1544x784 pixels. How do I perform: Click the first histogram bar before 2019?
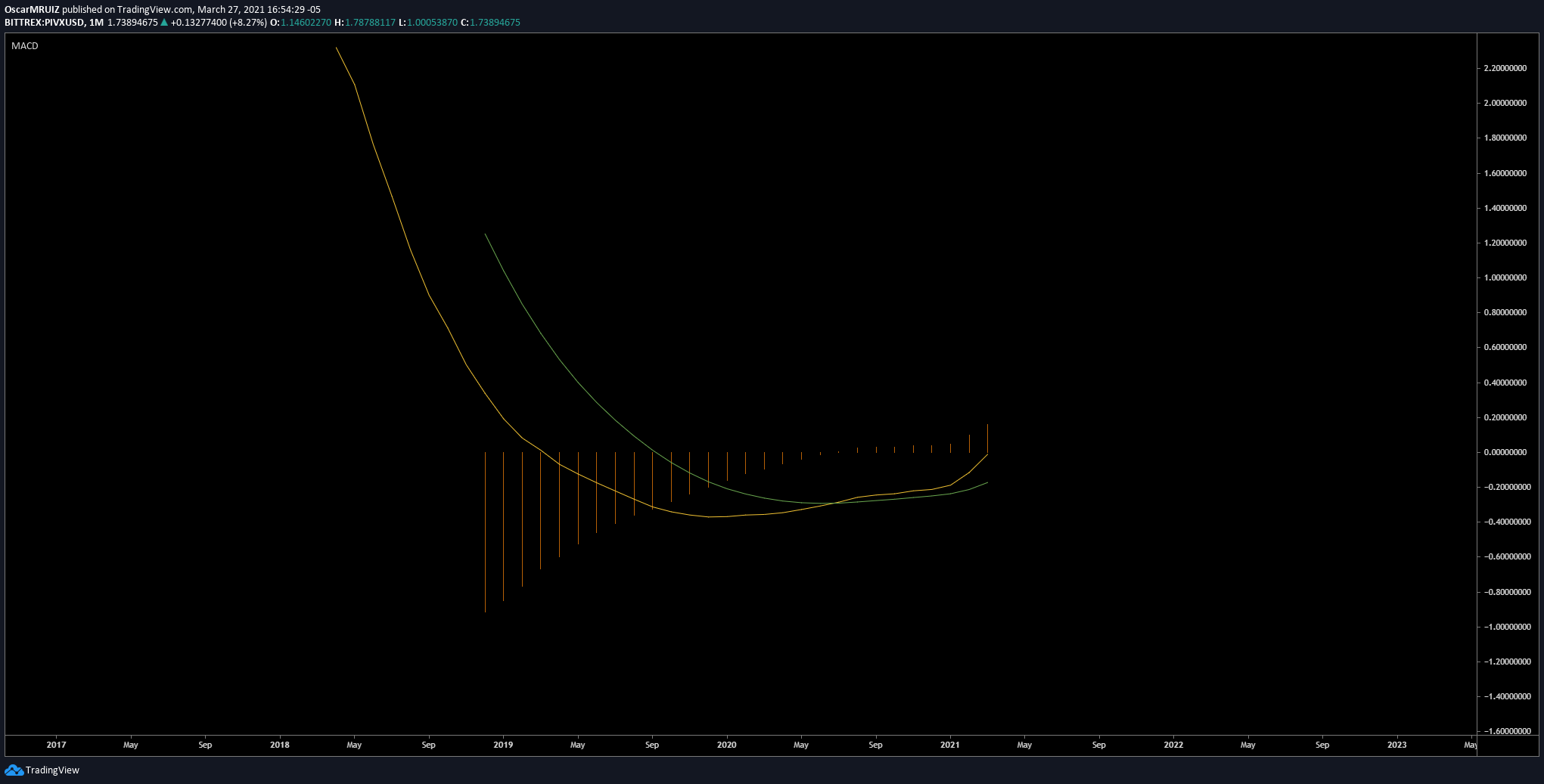(485, 532)
